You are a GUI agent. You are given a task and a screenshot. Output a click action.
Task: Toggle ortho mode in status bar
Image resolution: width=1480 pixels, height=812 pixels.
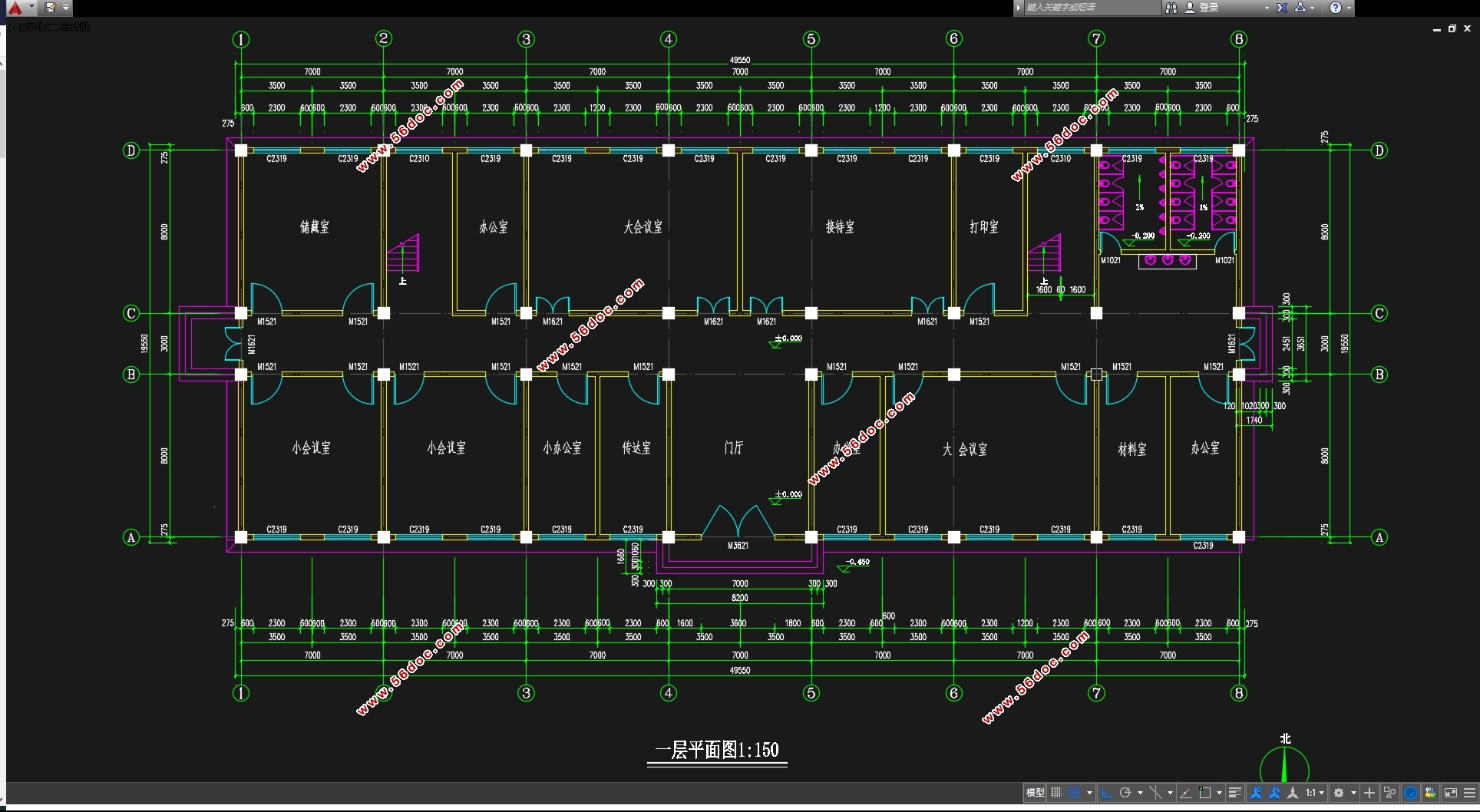[x=1106, y=793]
